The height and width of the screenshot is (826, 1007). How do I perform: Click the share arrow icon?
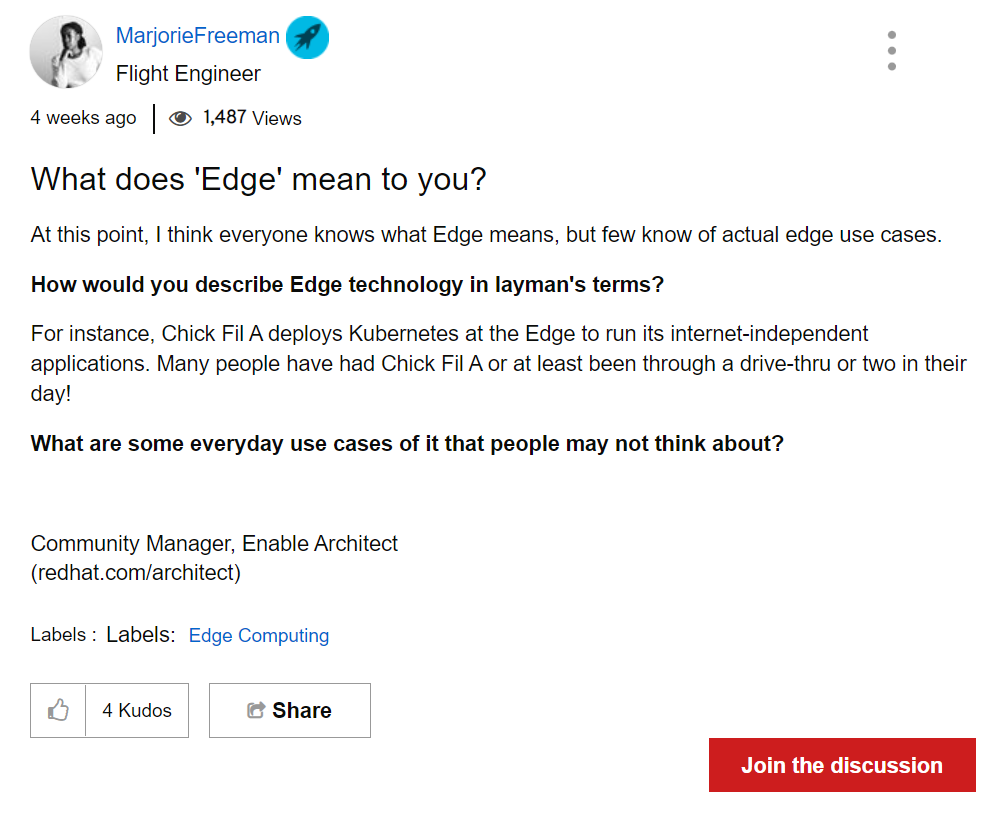(x=256, y=711)
